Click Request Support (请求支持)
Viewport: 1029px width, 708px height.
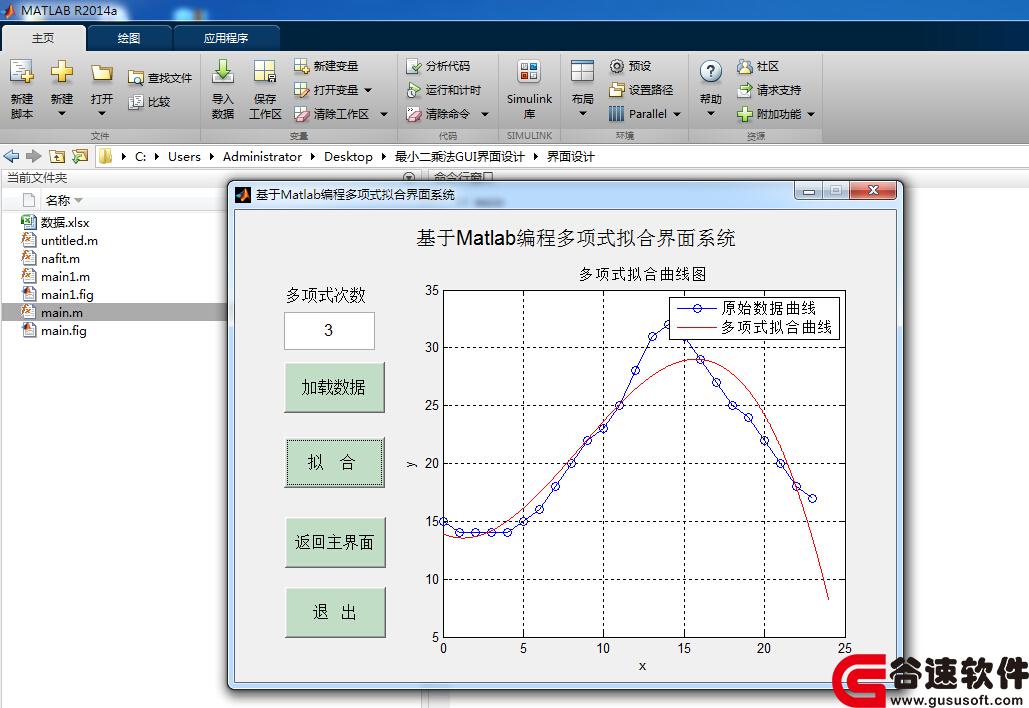[x=769, y=90]
